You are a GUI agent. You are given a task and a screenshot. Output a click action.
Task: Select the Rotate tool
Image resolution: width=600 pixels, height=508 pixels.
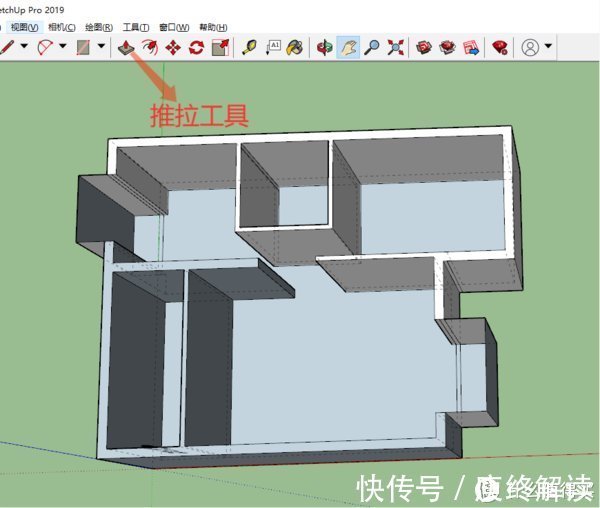[x=196, y=48]
